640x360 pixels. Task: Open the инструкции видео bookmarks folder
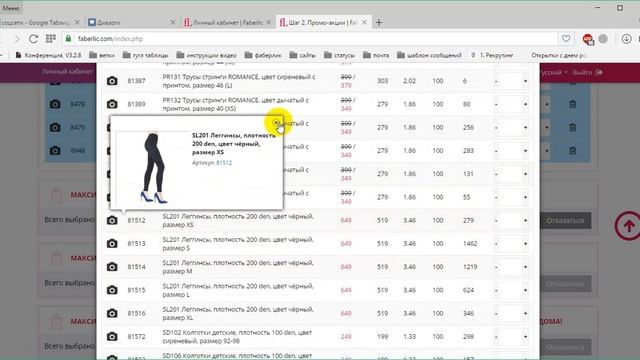pos(207,55)
